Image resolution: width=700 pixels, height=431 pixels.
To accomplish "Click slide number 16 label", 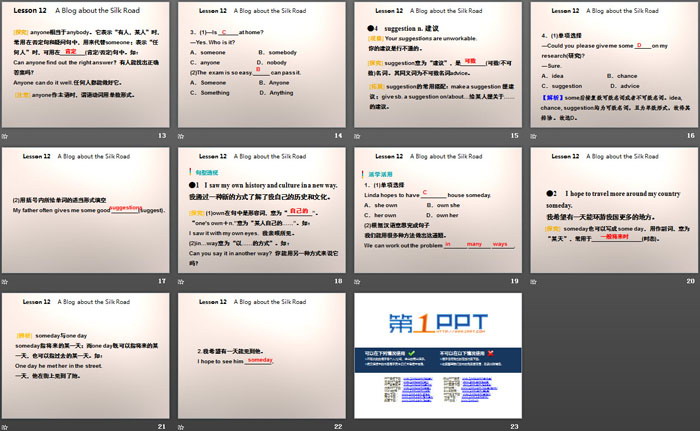I will point(691,135).
